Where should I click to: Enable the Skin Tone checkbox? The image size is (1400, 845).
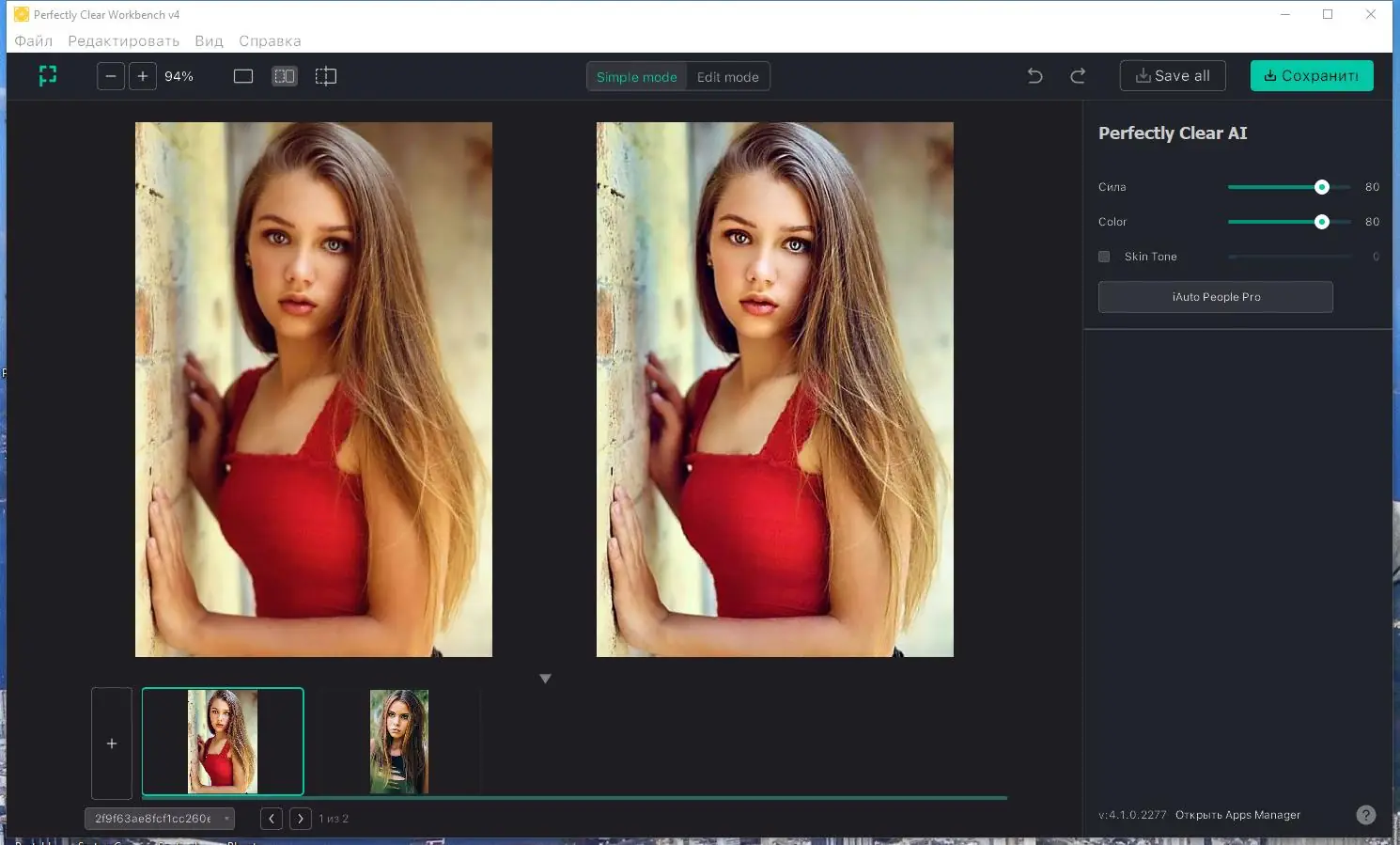click(x=1104, y=257)
